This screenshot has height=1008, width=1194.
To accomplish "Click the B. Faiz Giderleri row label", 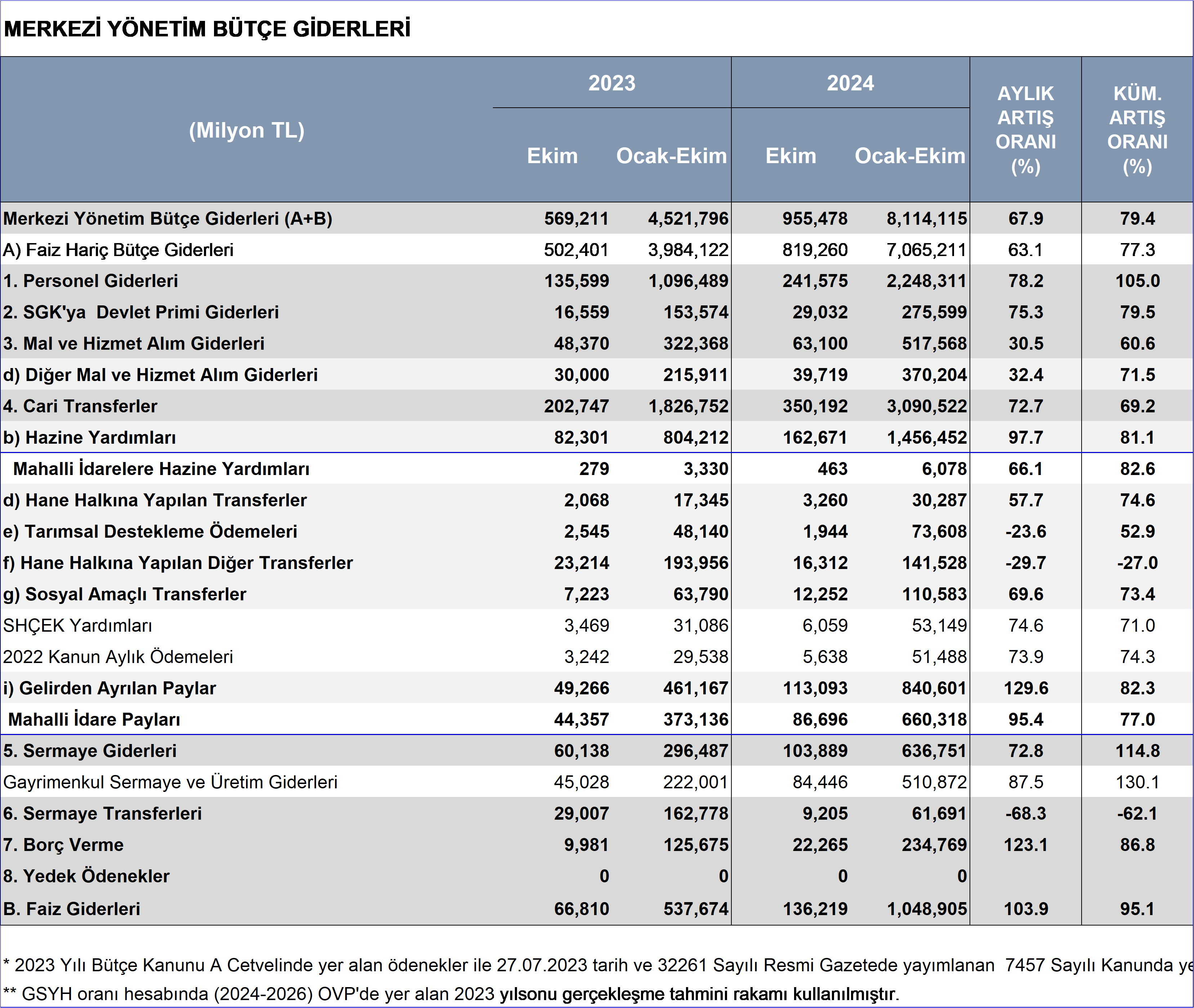I will [71, 909].
